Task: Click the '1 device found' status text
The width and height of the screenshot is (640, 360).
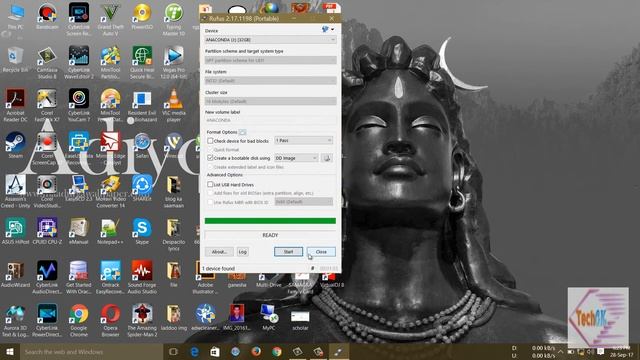Action: tap(219, 269)
